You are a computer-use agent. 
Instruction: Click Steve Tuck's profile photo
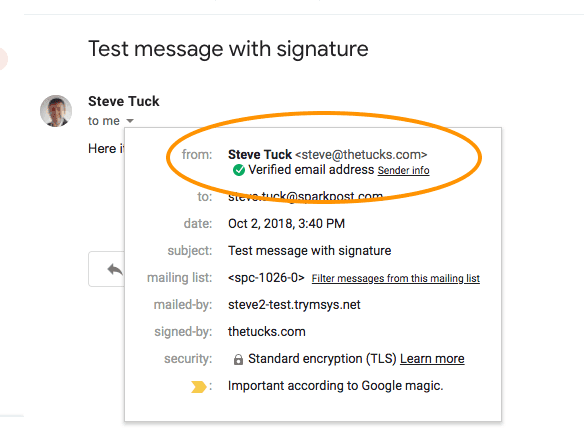coord(56,111)
